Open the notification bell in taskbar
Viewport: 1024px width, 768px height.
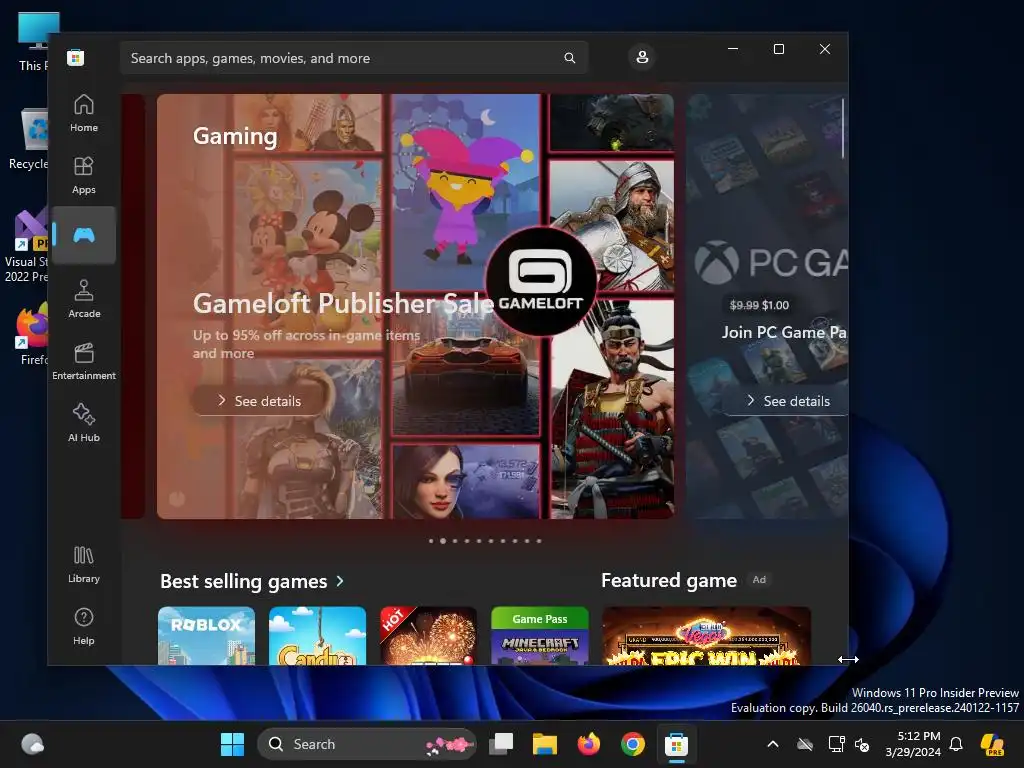956,744
